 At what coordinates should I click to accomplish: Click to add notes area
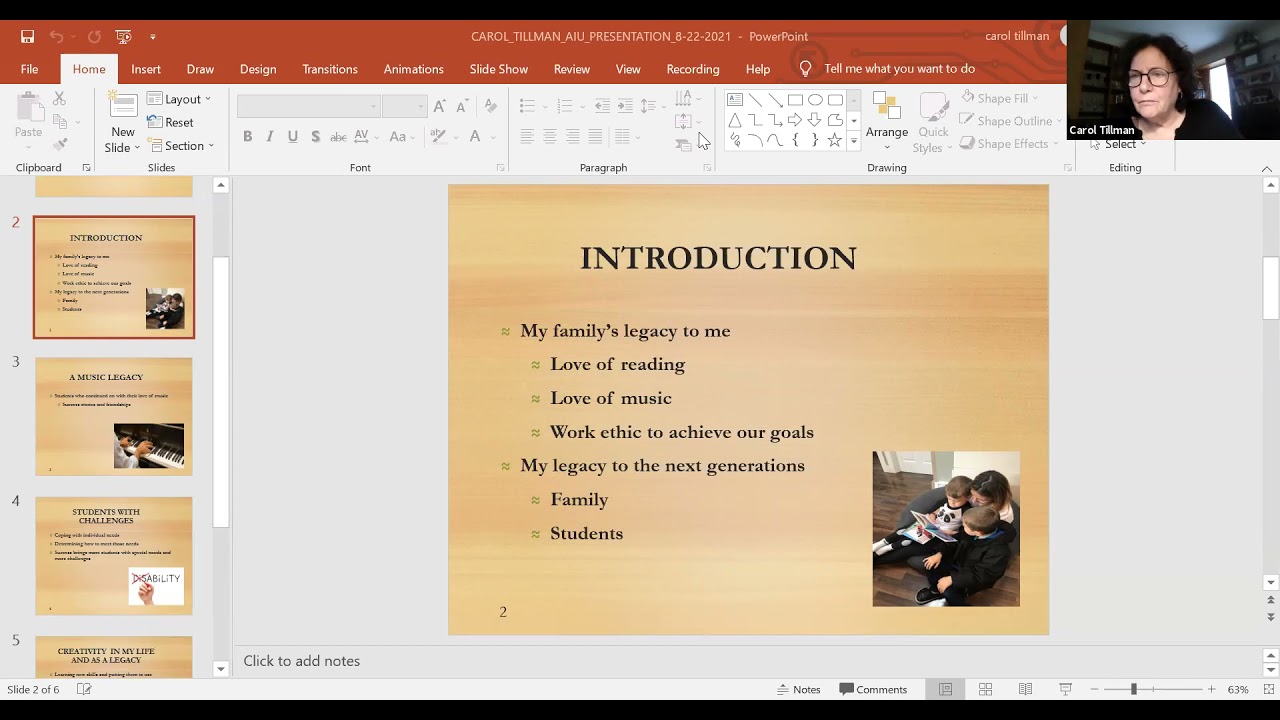pyautogui.click(x=302, y=661)
